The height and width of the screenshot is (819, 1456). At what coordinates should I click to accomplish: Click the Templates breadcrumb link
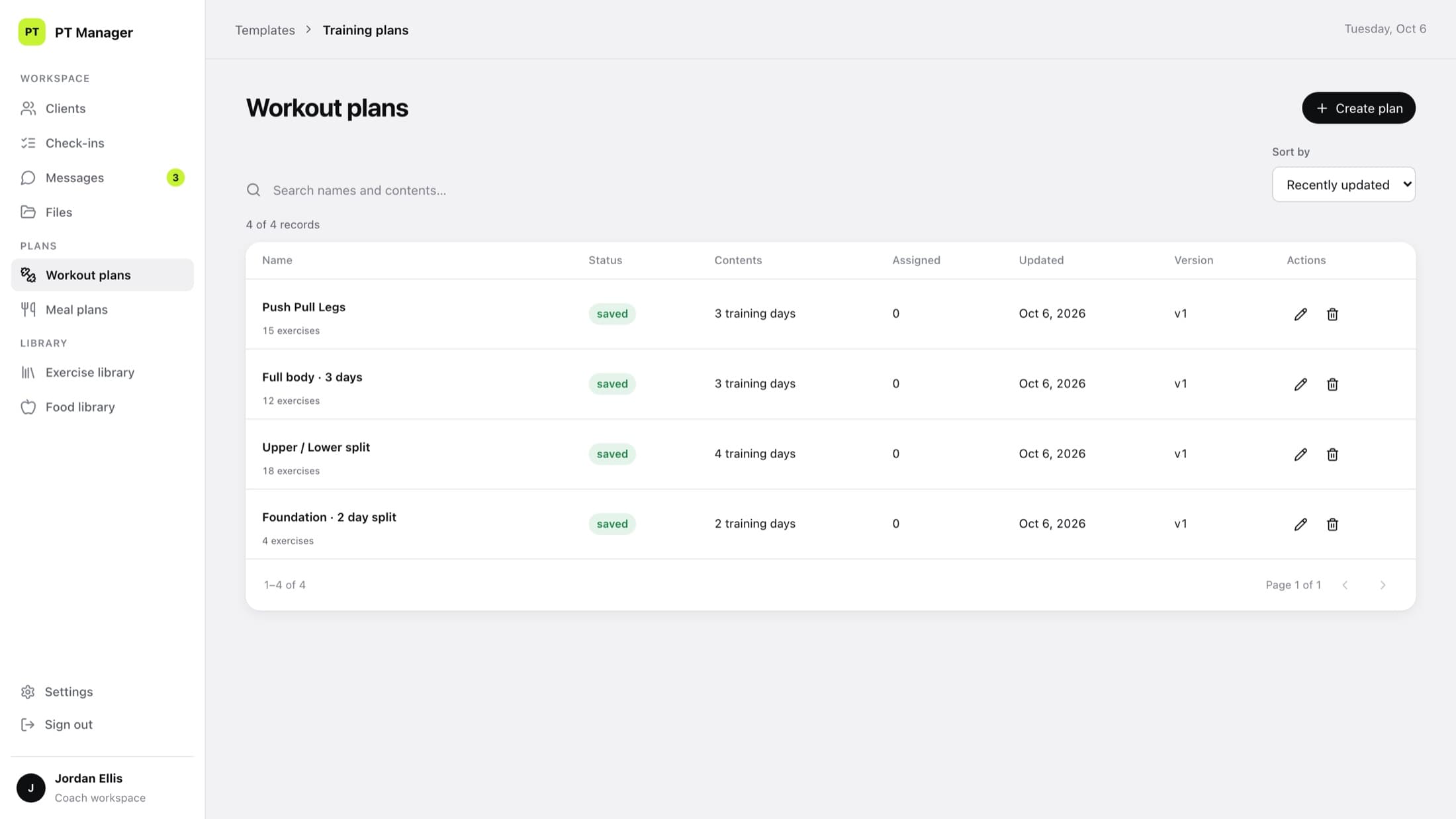[265, 30]
